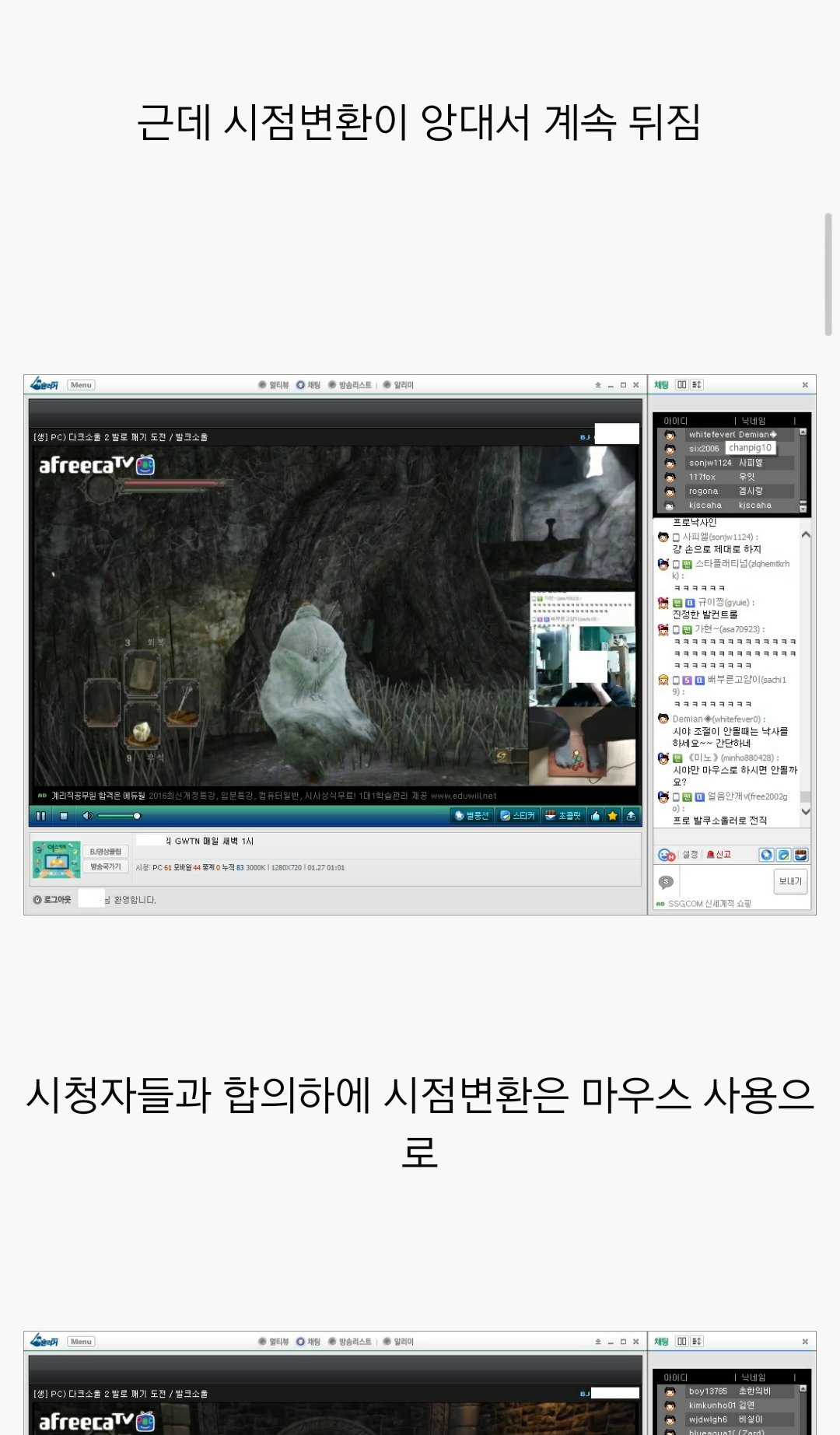Screen dimensions: 840x1435
Task: Select the 방송리스트 radio option
Action: pos(349,385)
